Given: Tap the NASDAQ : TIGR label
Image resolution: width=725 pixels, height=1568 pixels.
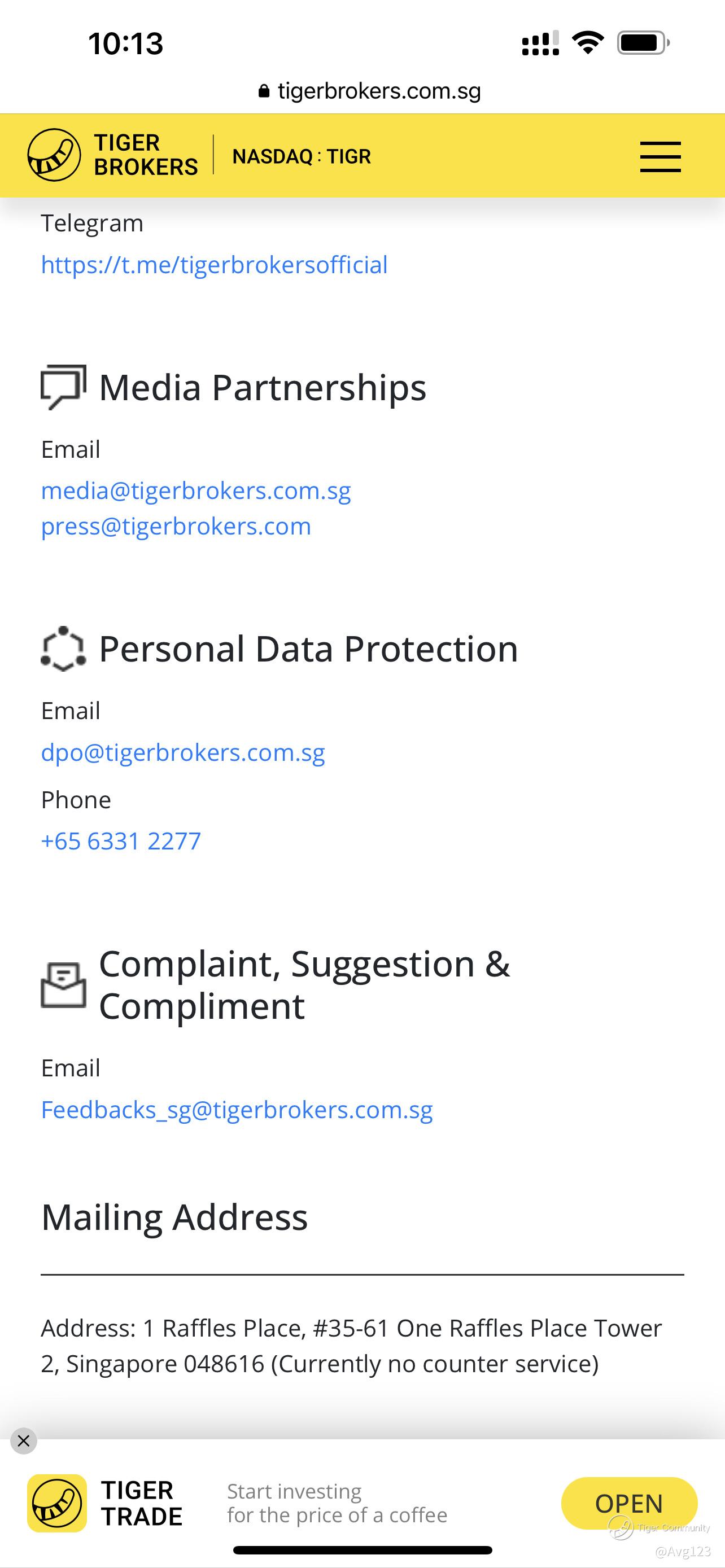Looking at the screenshot, I should coord(302,156).
